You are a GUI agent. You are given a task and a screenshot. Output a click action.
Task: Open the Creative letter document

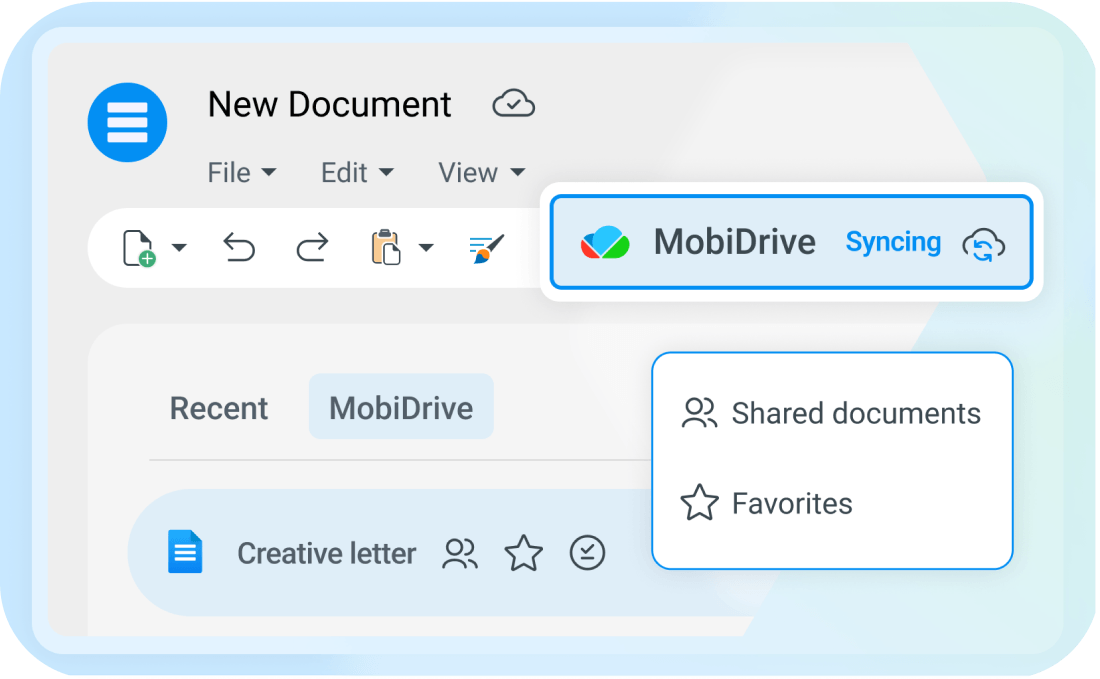click(326, 553)
